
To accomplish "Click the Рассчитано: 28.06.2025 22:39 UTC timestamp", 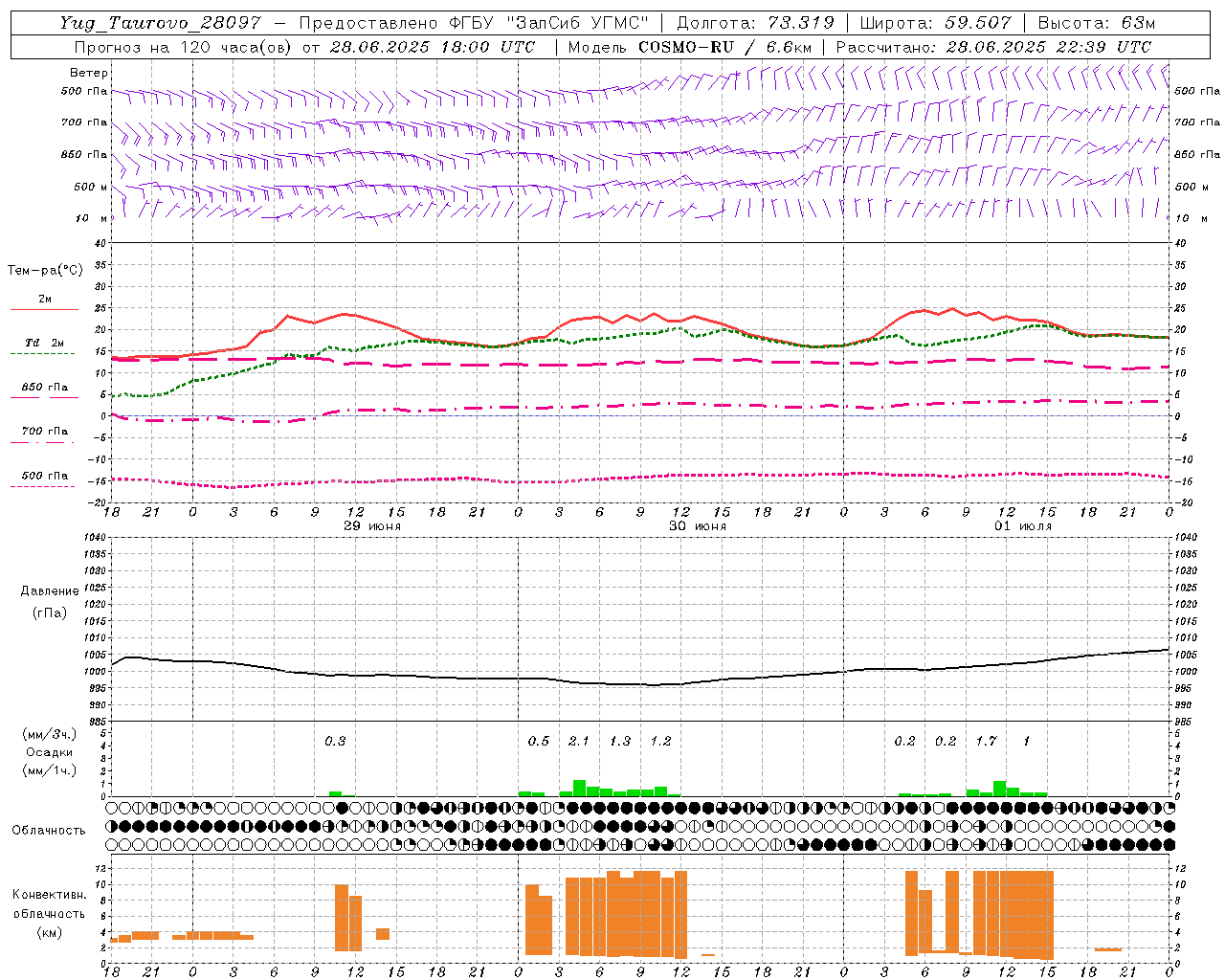I will pos(993,47).
